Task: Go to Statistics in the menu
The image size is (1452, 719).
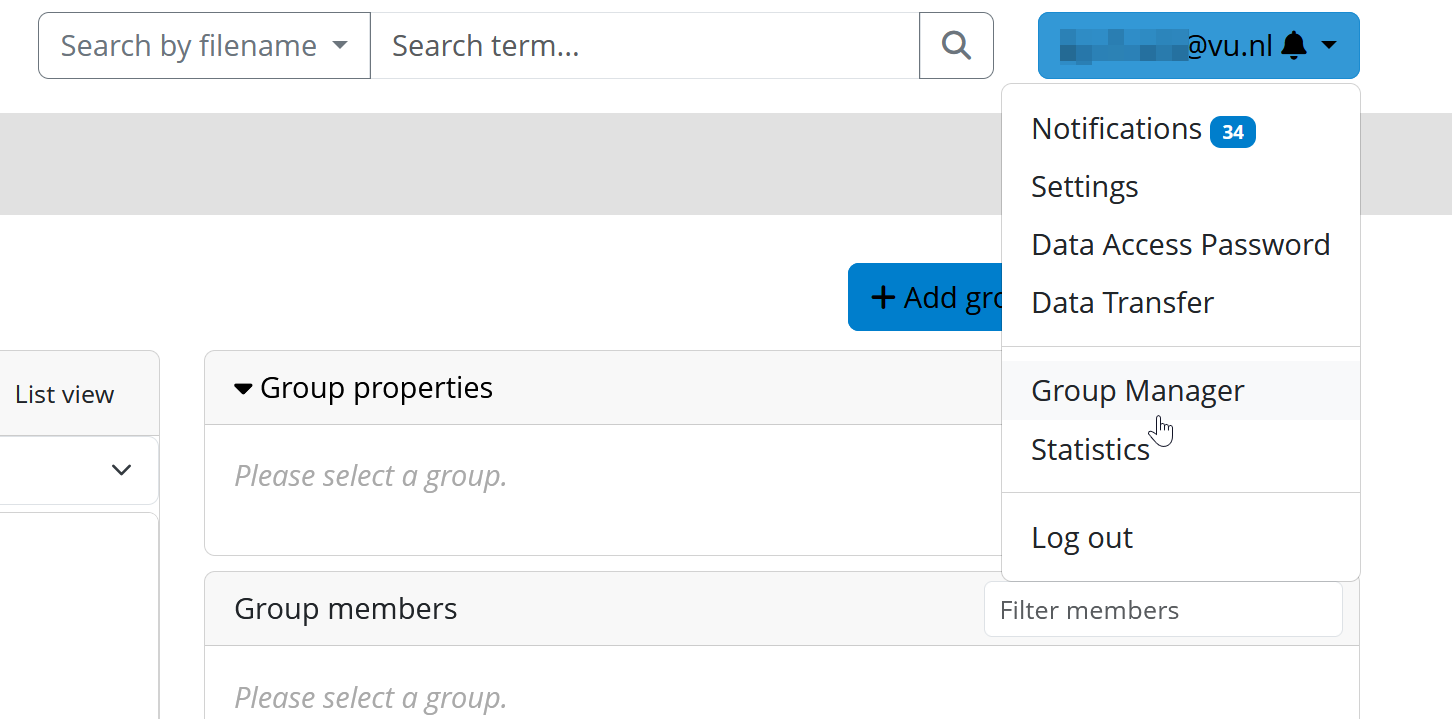Action: (1090, 450)
